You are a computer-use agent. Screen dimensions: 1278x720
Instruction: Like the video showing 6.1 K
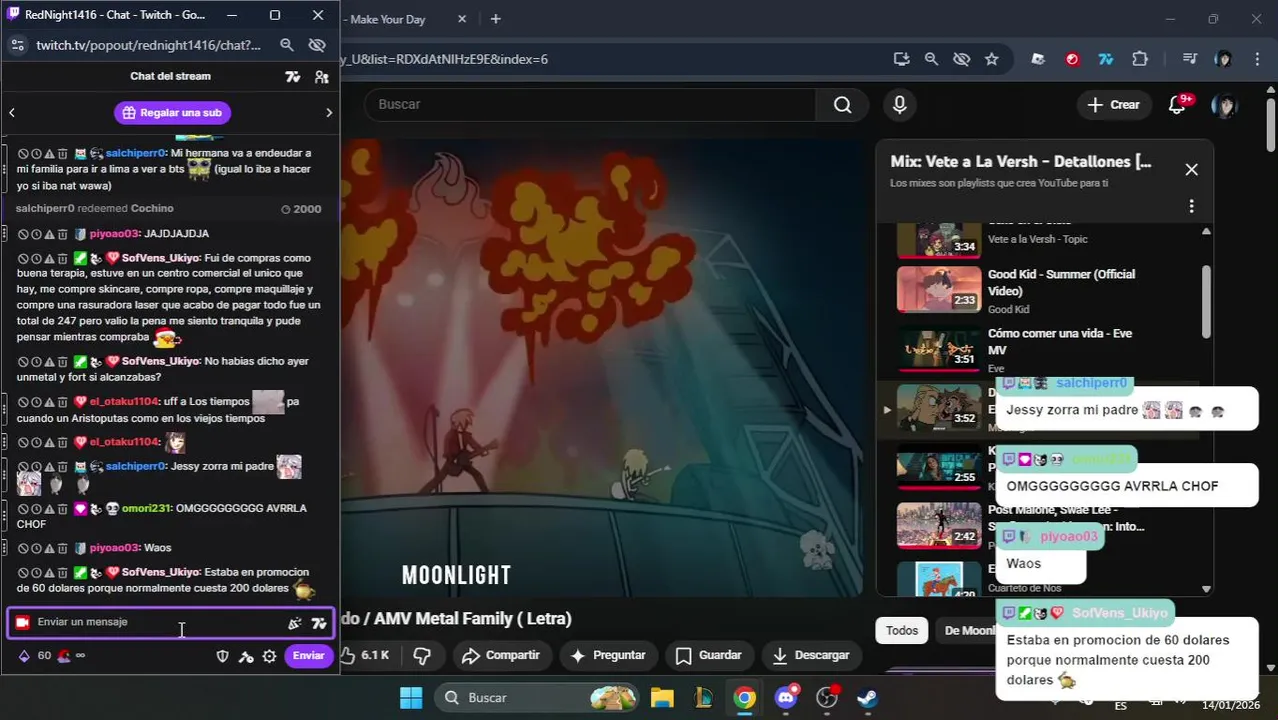click(x=364, y=655)
